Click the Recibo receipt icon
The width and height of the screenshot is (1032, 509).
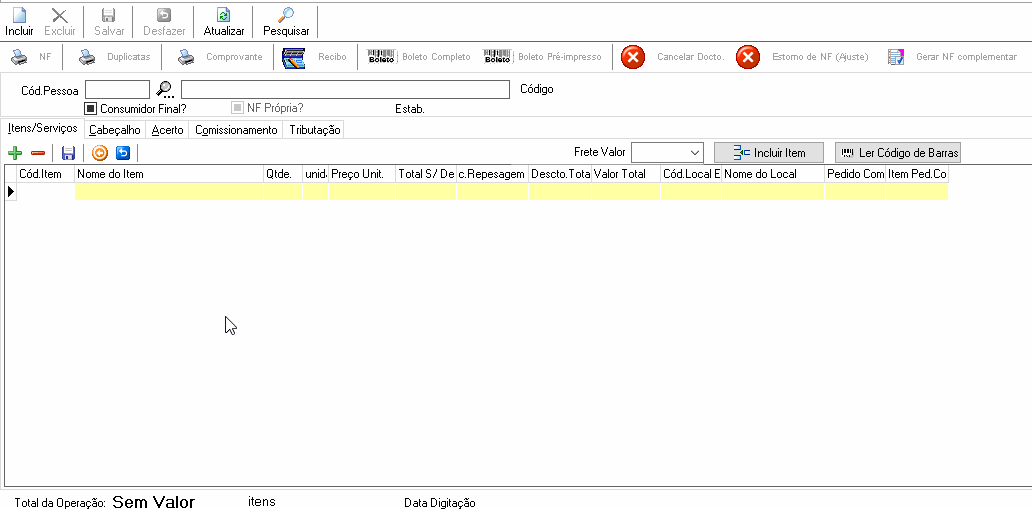click(x=294, y=58)
